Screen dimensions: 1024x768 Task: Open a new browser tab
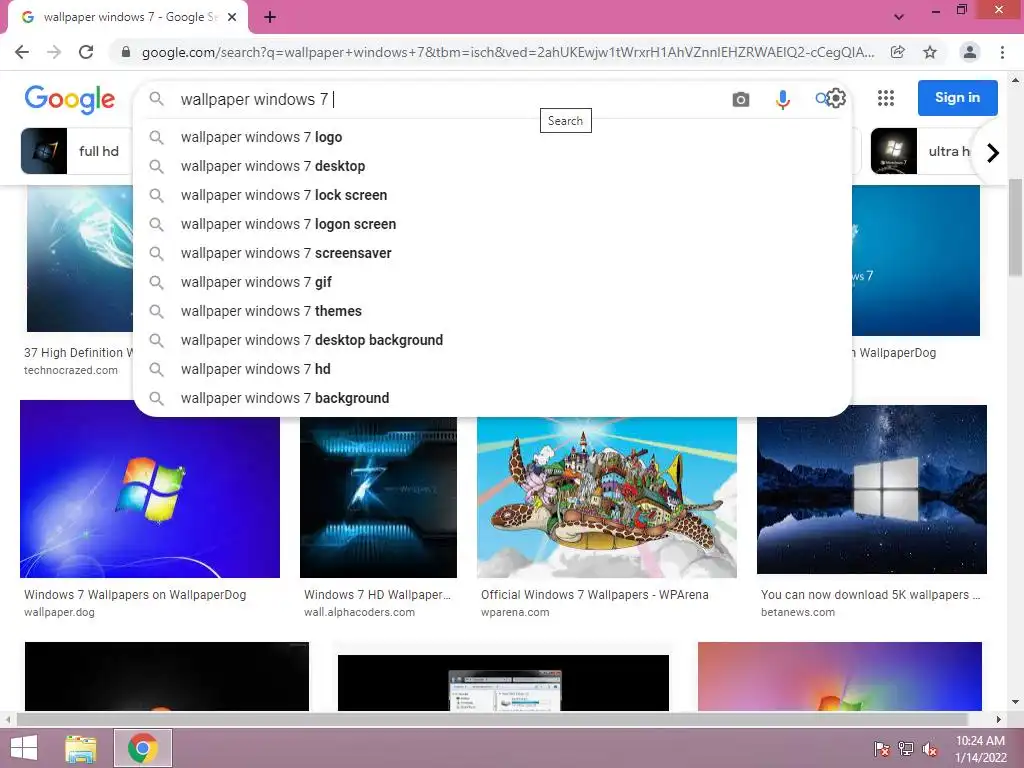270,17
